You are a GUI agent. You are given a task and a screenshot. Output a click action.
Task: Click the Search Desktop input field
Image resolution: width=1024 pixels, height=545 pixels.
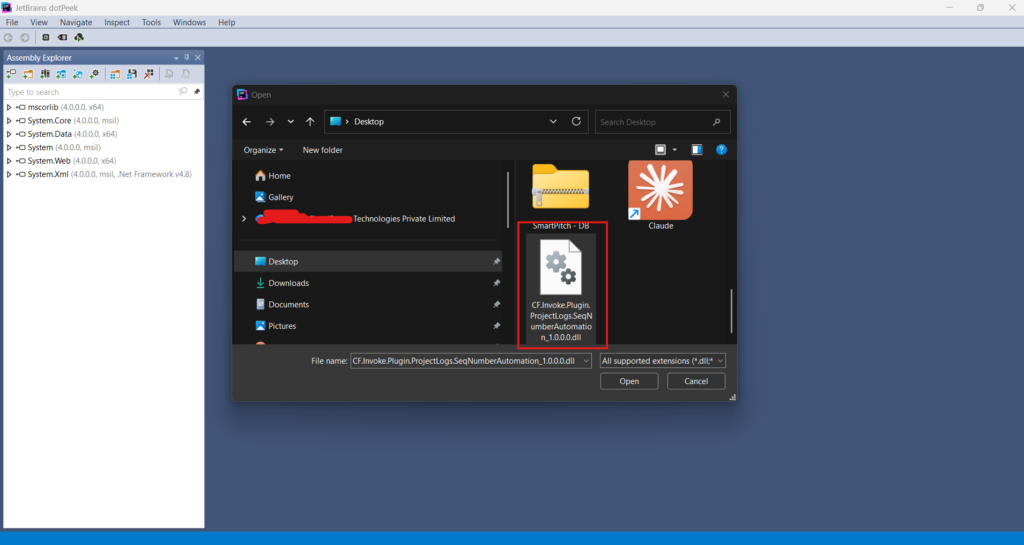(653, 122)
